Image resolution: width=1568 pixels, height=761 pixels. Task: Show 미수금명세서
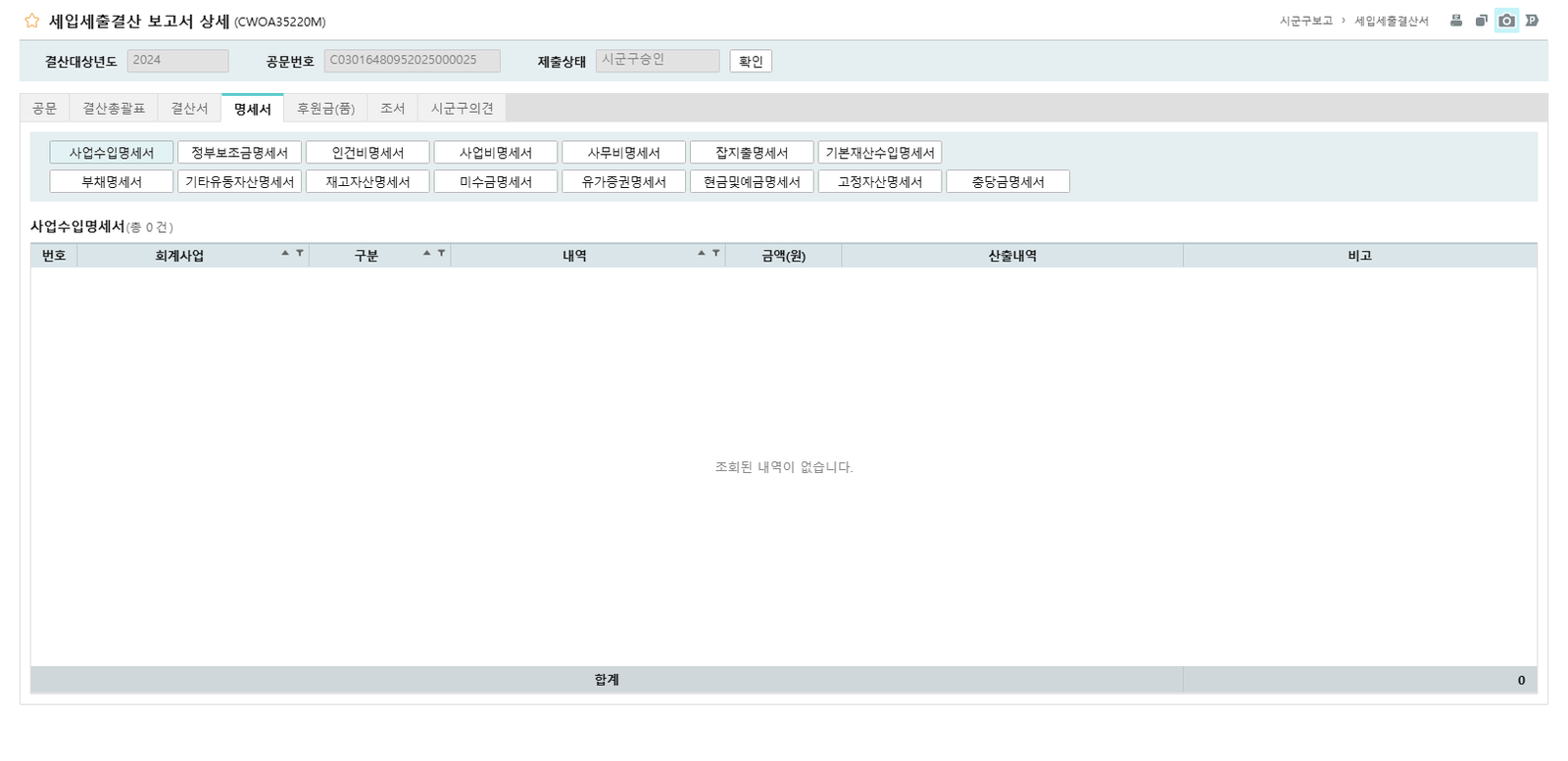click(x=496, y=182)
